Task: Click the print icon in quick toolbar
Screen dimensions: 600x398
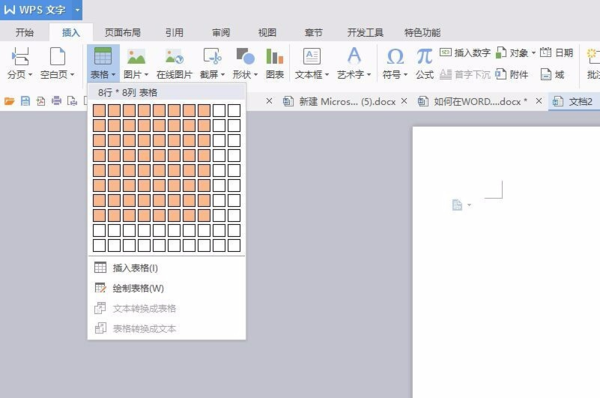Action: (56, 101)
